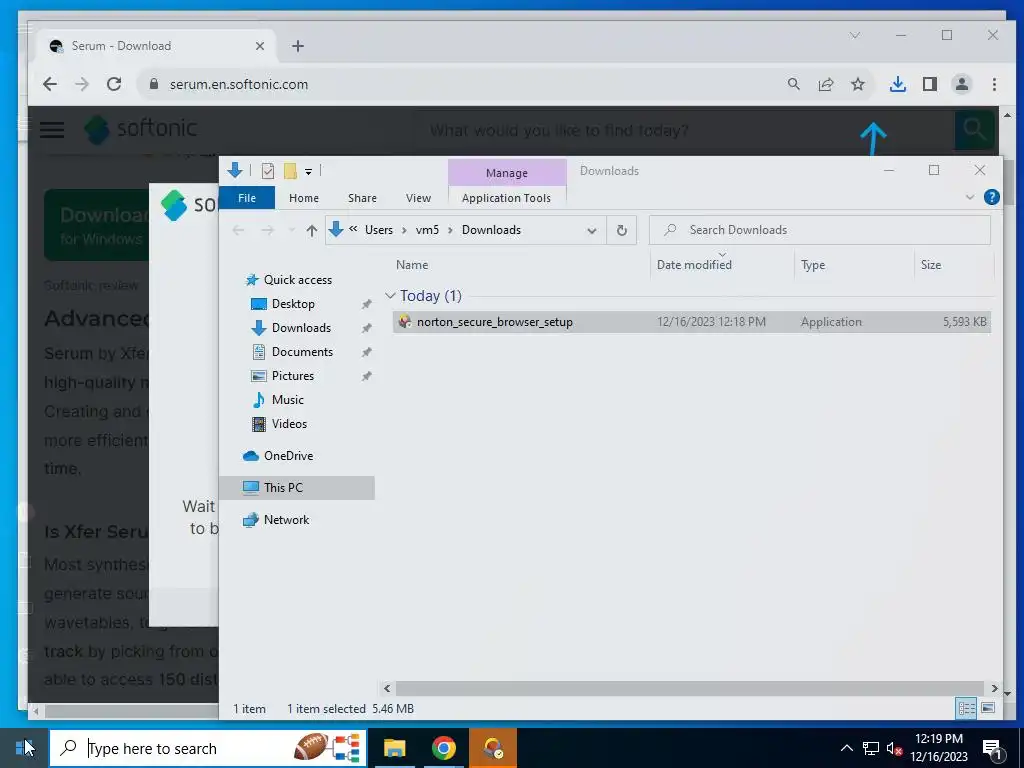Click Norton installer icon on taskbar

[x=494, y=748]
